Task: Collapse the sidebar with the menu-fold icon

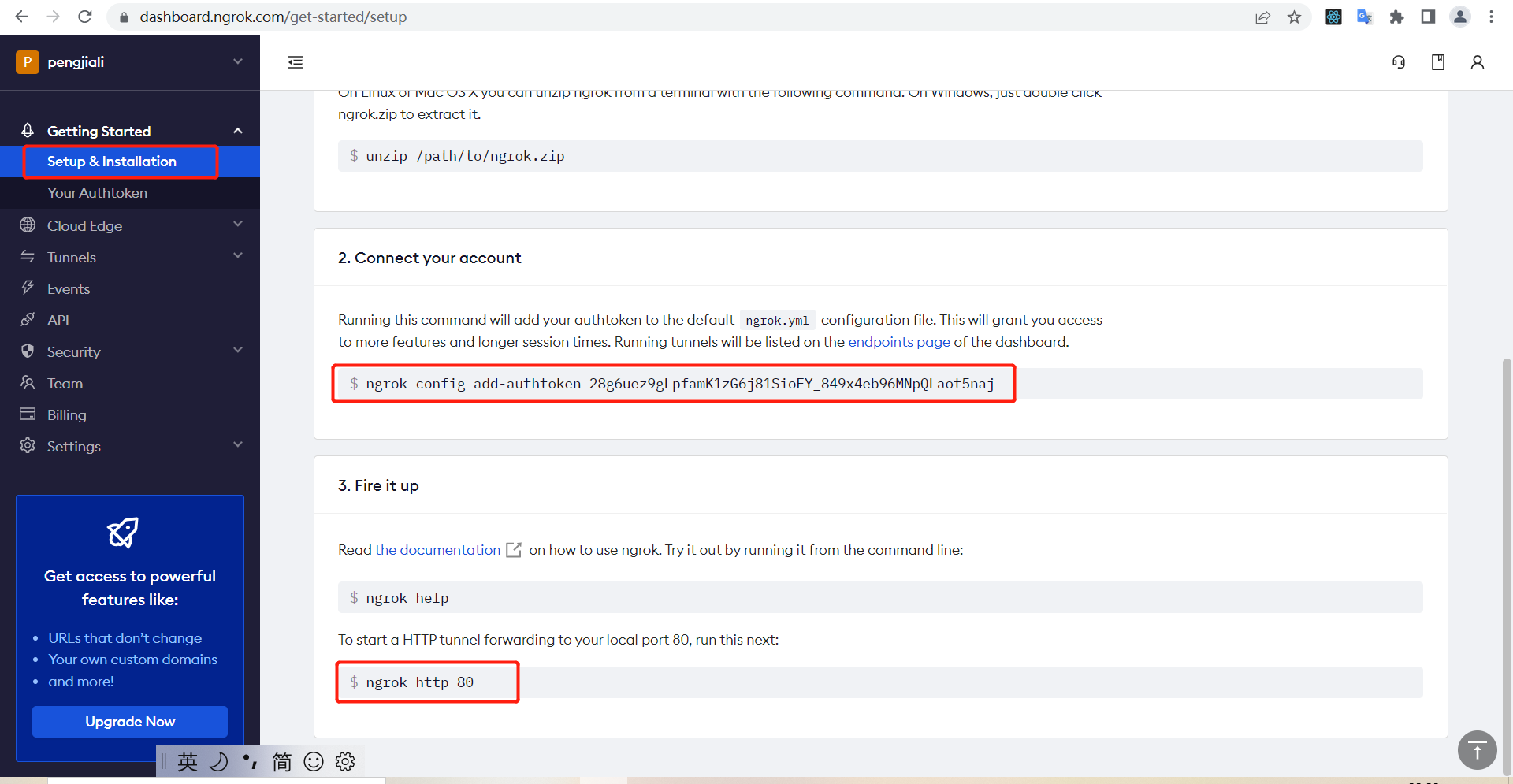Action: [296, 62]
